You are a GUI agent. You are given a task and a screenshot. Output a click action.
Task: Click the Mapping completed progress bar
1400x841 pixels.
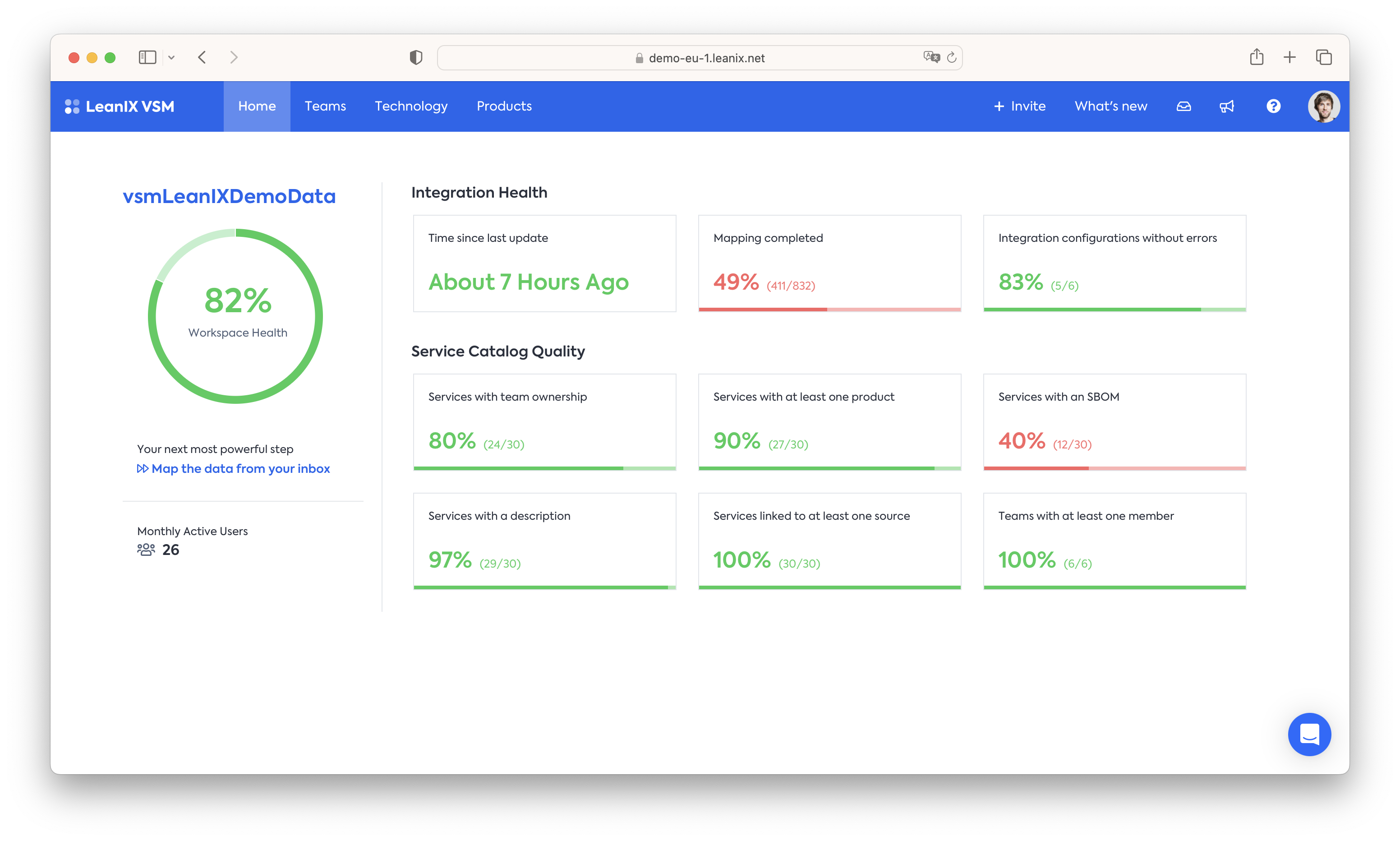(829, 310)
